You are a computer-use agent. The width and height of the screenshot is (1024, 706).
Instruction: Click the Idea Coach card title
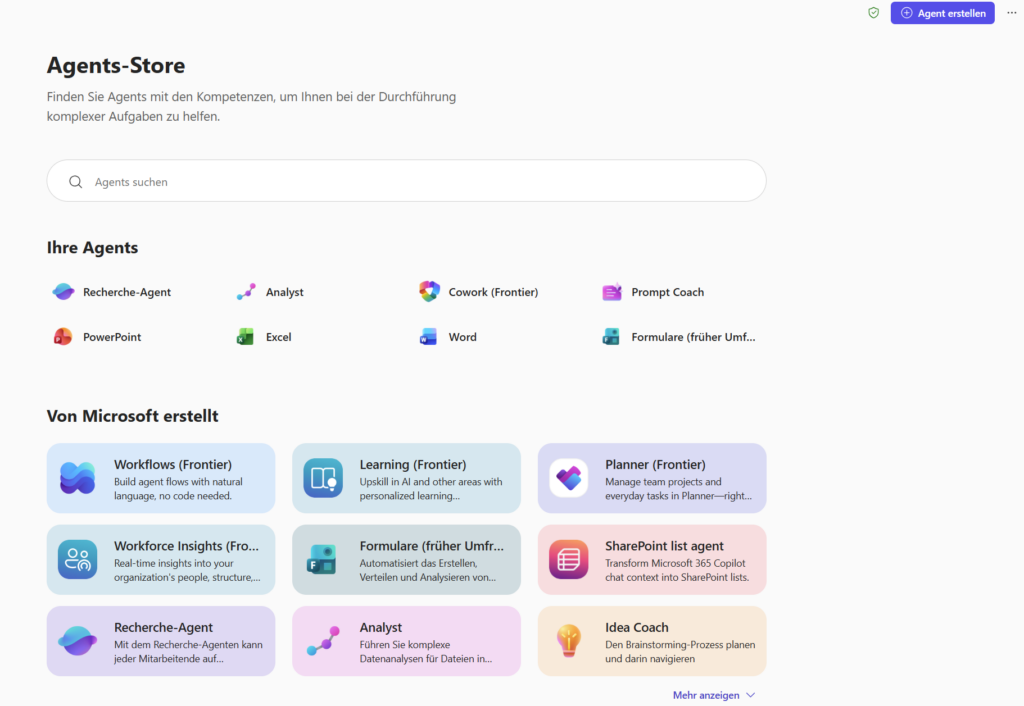(637, 628)
